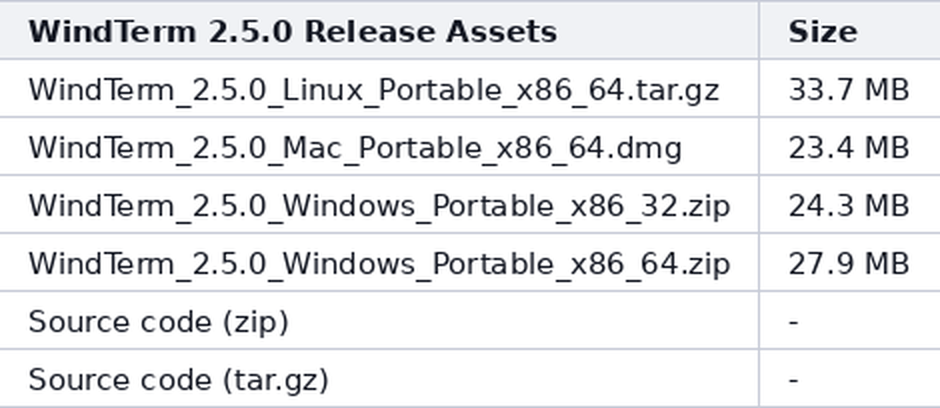Screen dimensions: 940x408
Task: Click the column divider in the Linux row
Action: click(759, 88)
